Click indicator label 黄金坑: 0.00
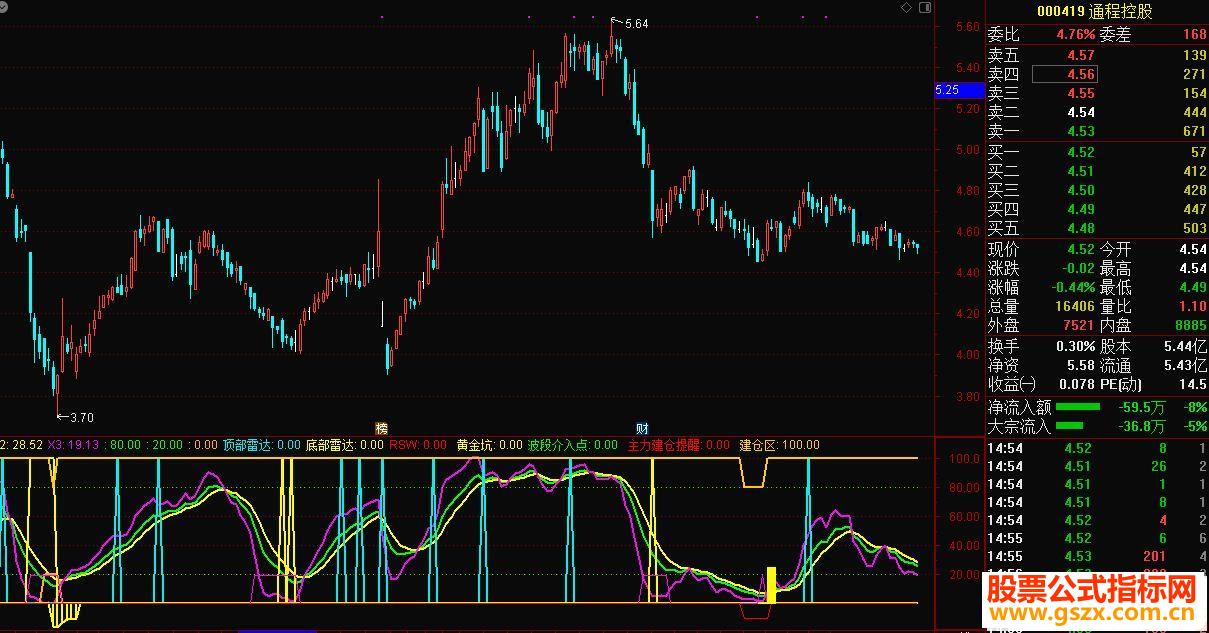1209x633 pixels. (489, 445)
